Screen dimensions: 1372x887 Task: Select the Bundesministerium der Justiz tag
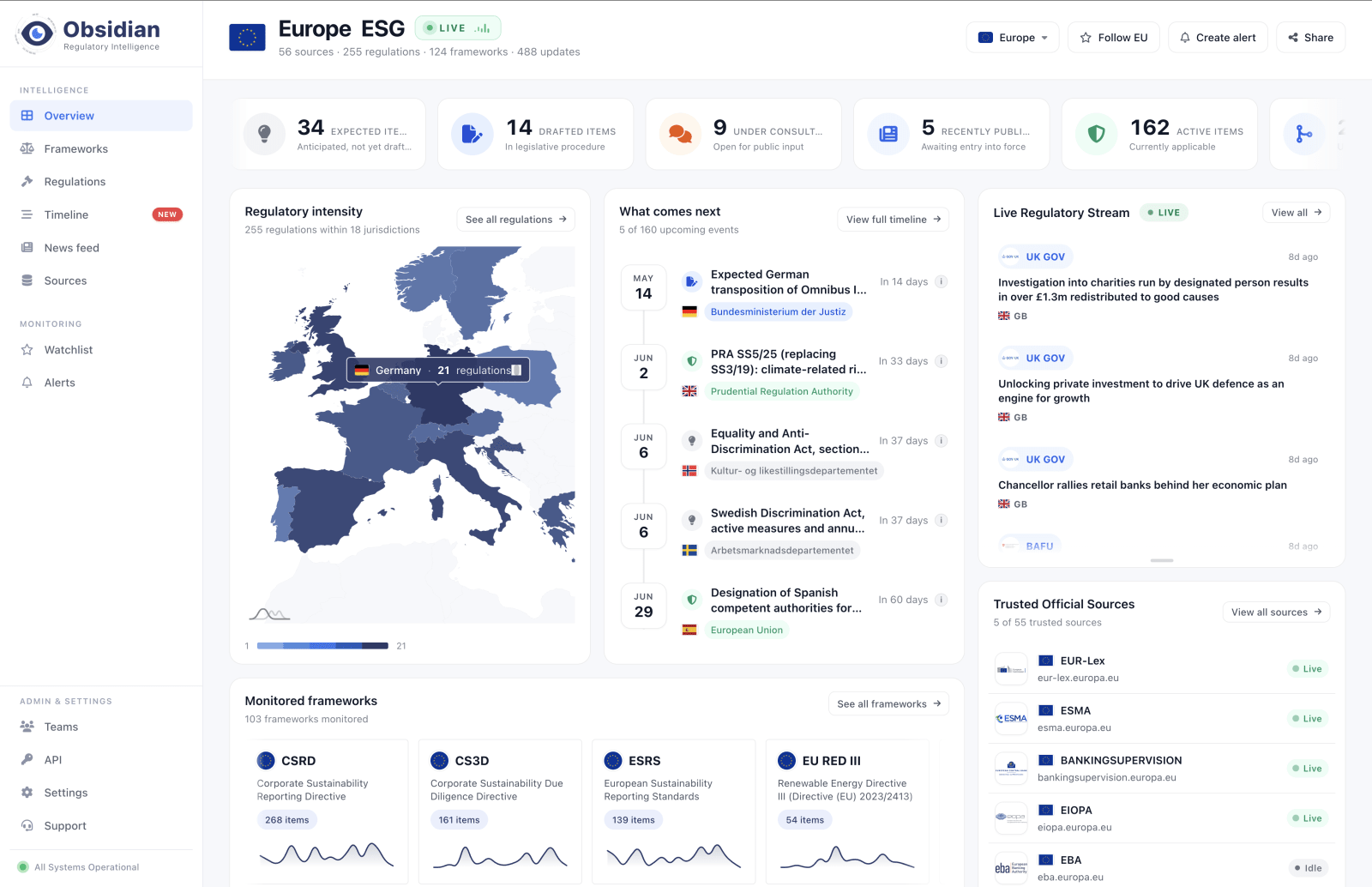pos(778,312)
